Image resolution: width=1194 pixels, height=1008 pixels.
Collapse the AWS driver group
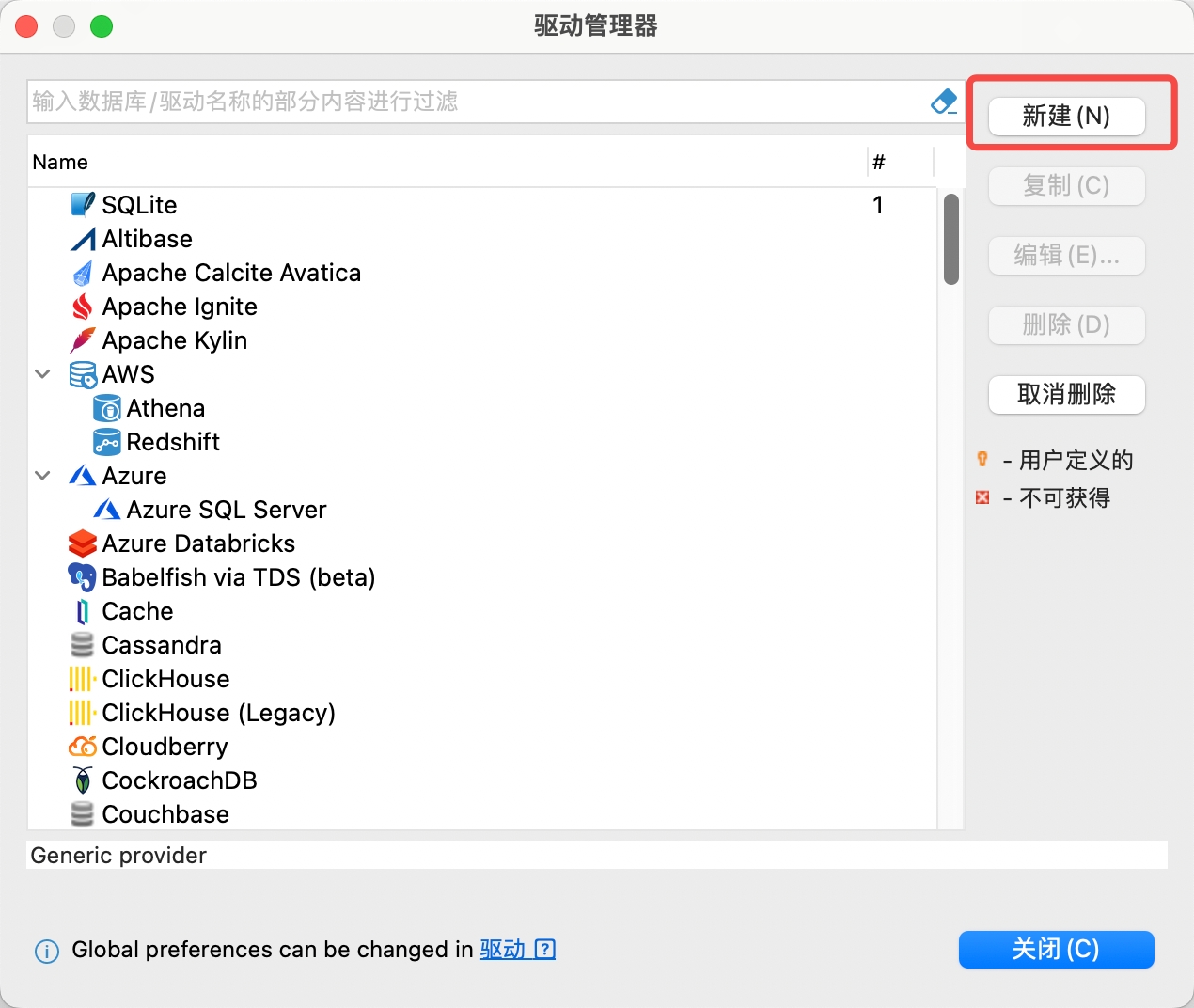41,373
